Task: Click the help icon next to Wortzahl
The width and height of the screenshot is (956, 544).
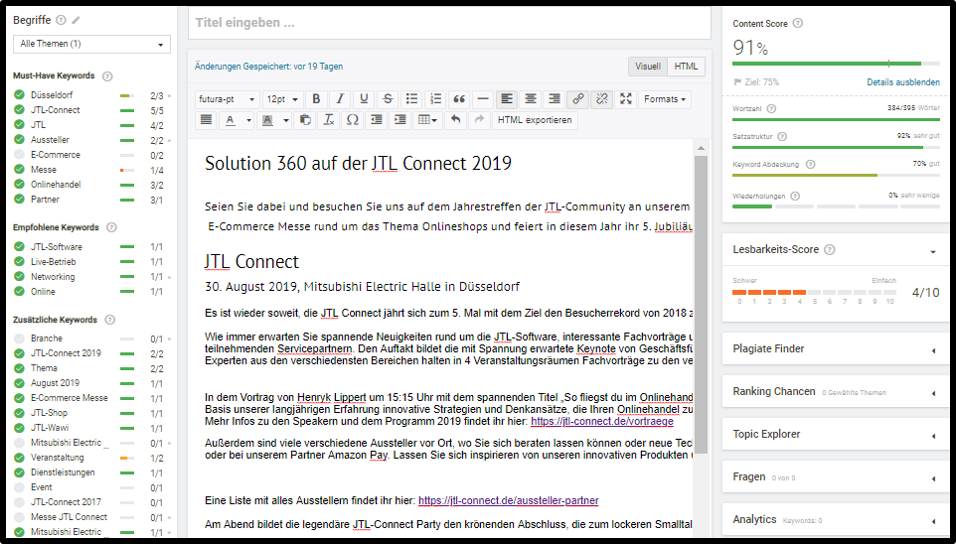Action: [x=771, y=109]
